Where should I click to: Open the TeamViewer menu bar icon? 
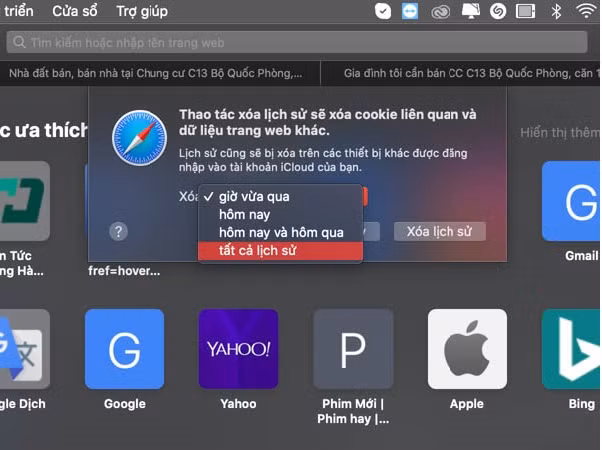[410, 11]
